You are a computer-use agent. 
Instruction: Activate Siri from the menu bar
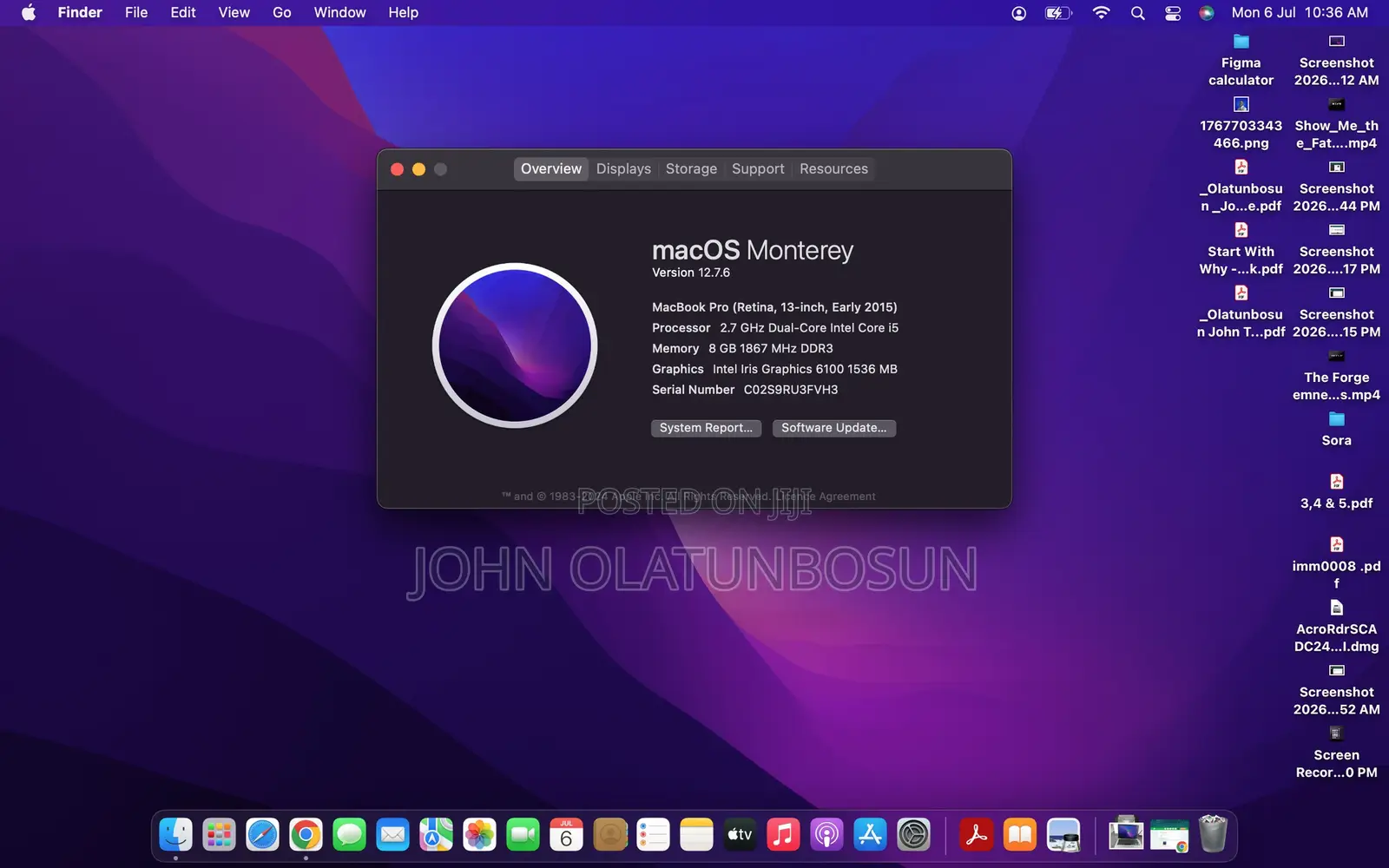pos(1207,13)
